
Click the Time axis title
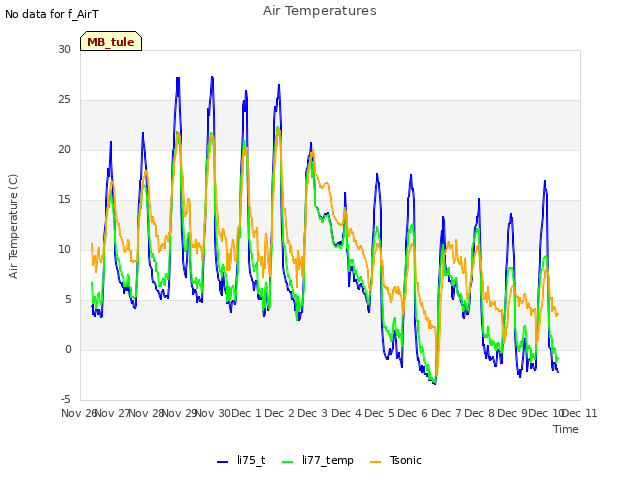pyautogui.click(x=566, y=429)
